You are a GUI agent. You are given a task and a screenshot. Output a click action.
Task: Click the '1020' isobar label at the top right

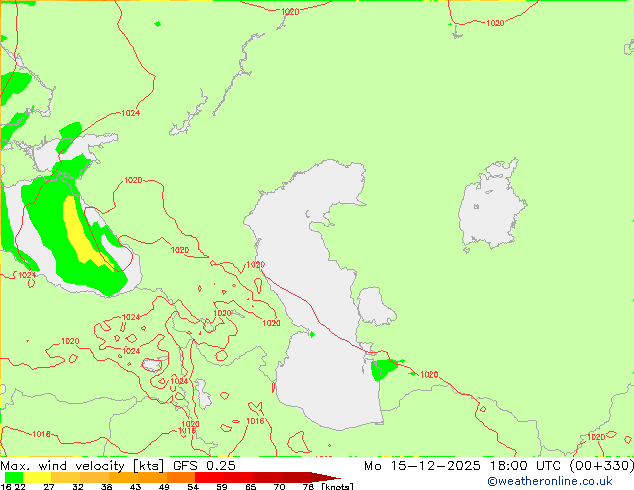(x=495, y=23)
